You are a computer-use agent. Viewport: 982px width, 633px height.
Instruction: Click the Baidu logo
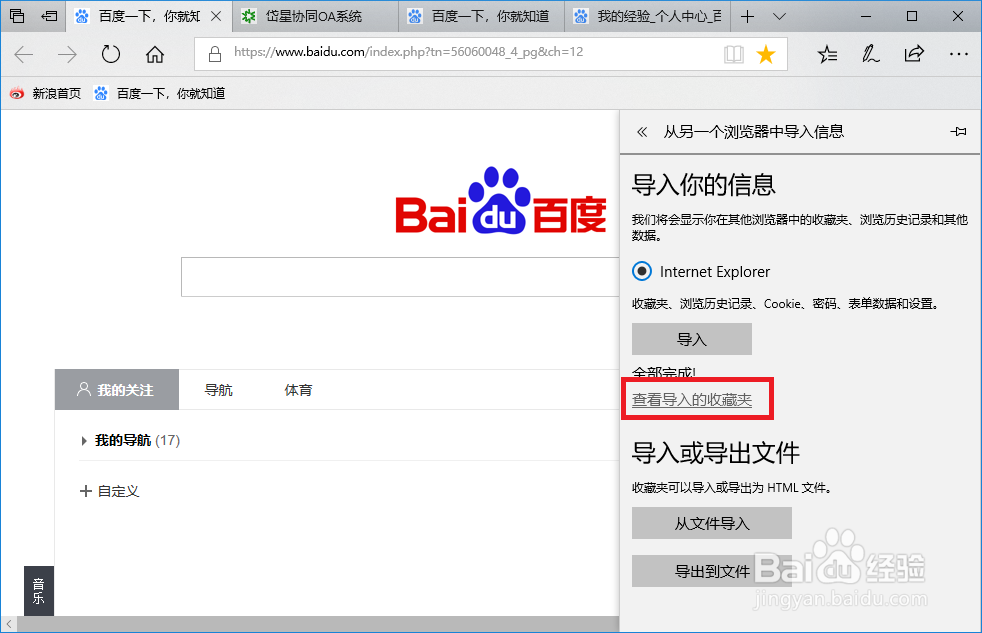(x=500, y=201)
